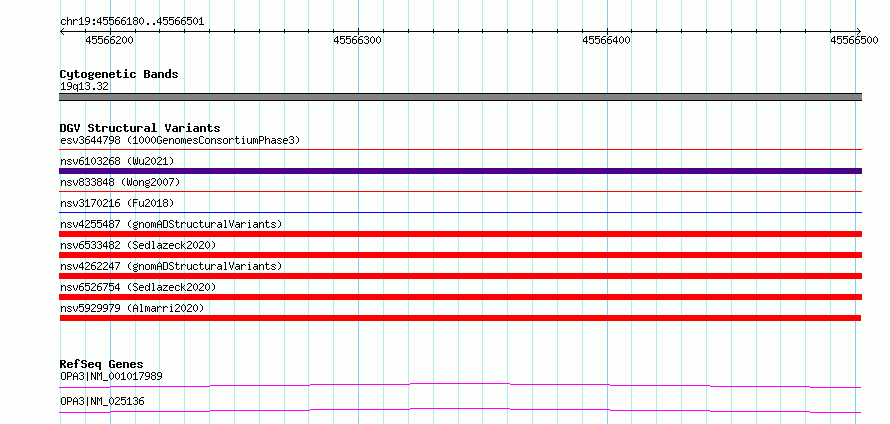Click the 45566200 ruler position label

110,40
